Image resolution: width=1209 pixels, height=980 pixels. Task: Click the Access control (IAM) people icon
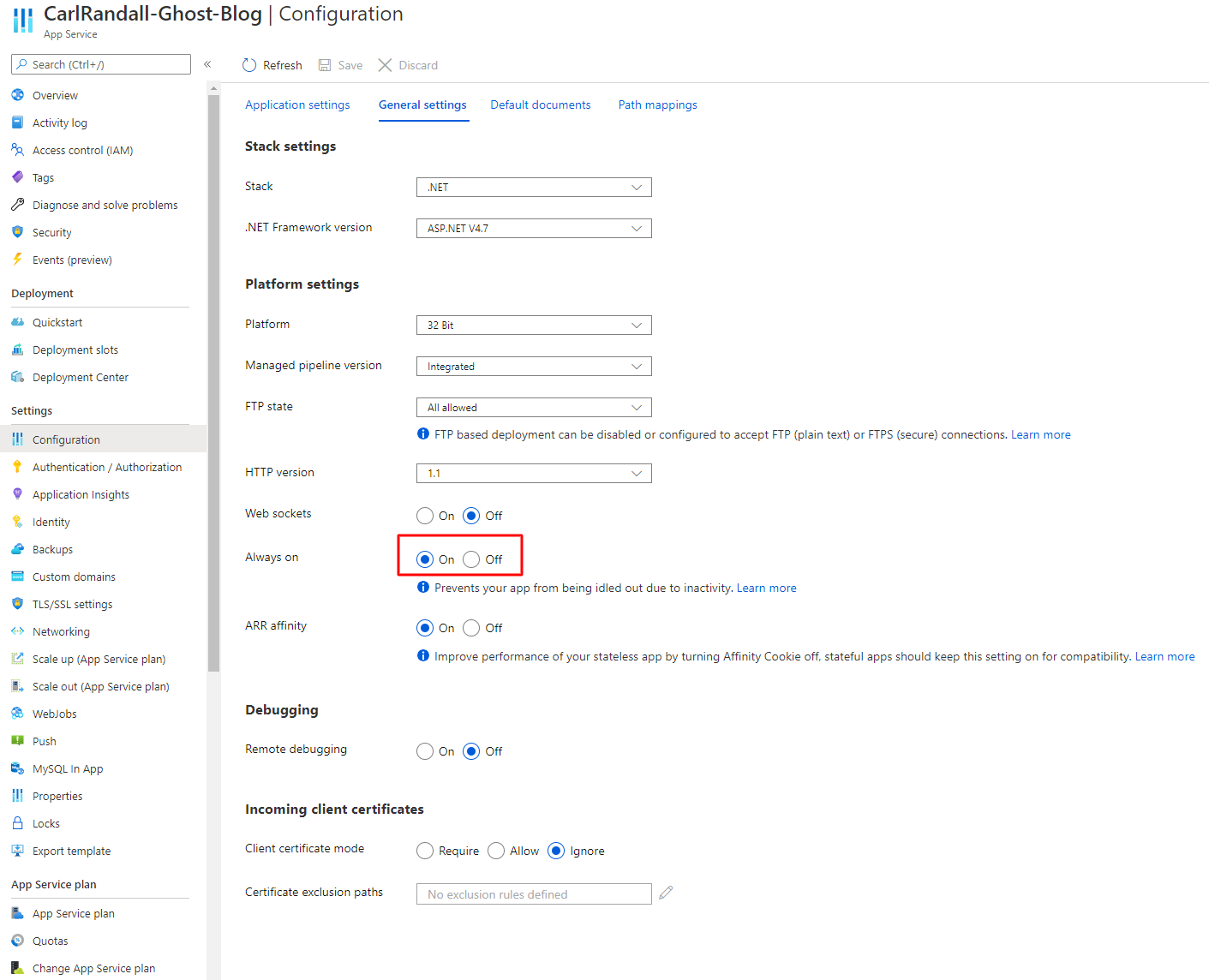coord(17,150)
